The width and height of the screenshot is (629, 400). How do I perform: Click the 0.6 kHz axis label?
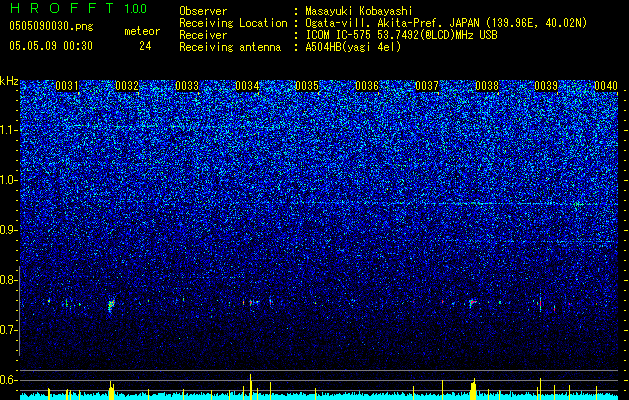(x=9, y=380)
